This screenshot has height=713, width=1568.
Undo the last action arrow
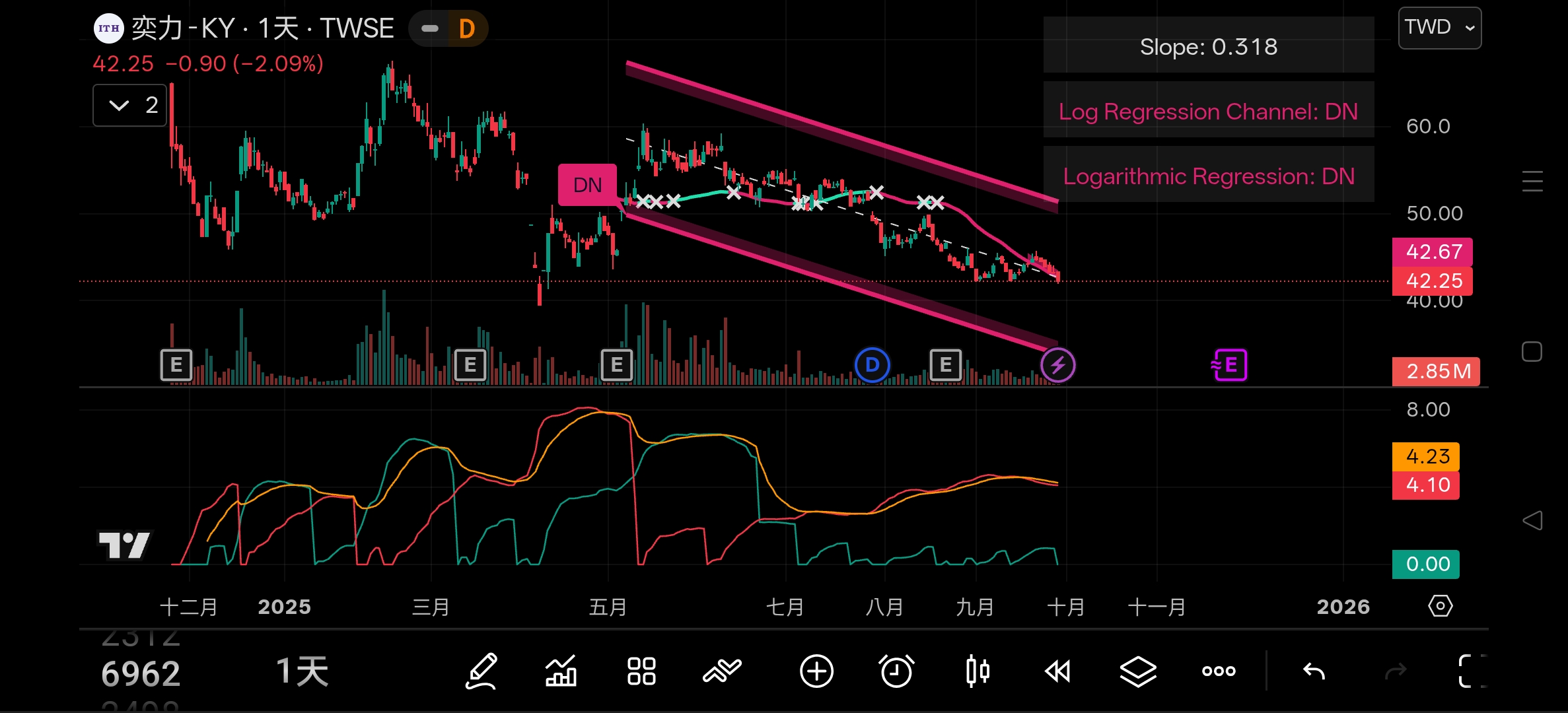tap(1314, 671)
